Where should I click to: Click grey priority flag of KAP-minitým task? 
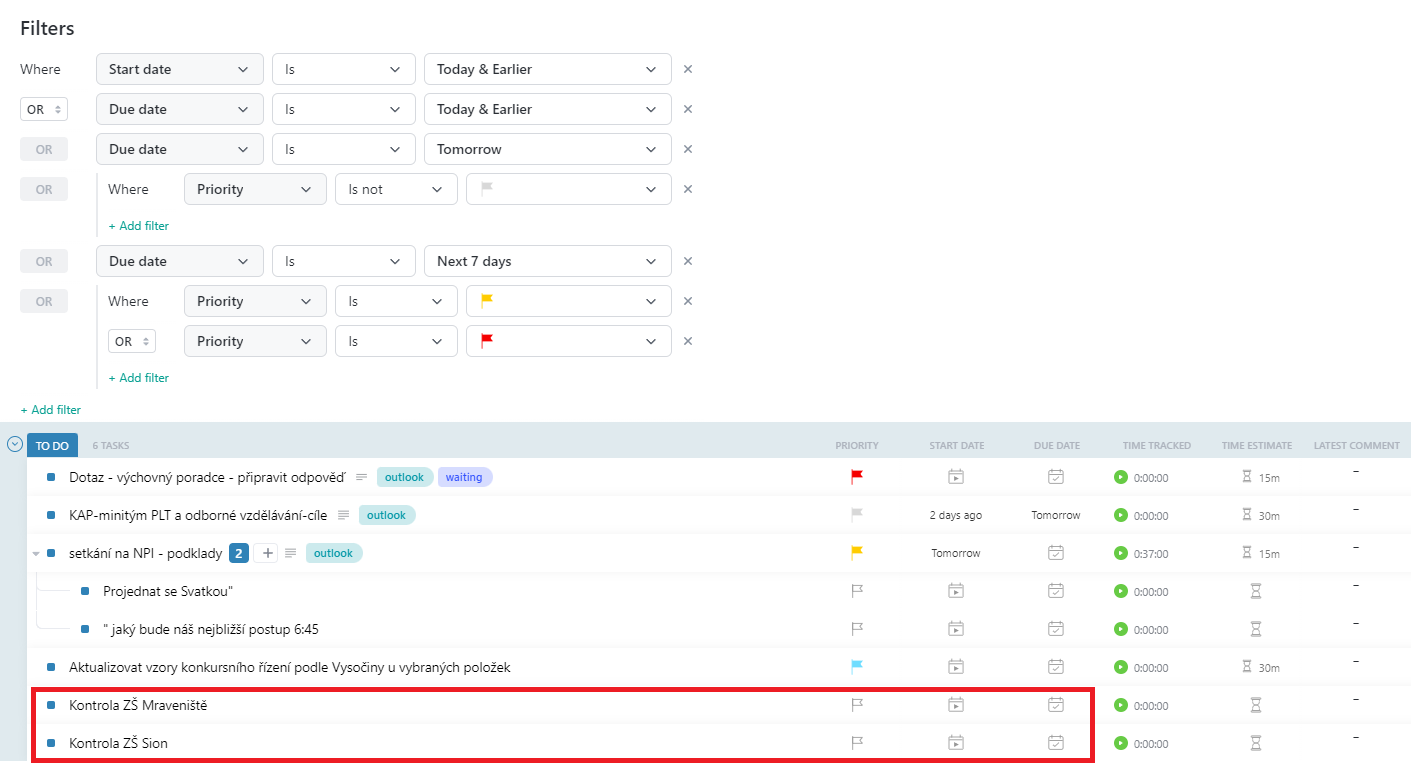pos(856,515)
